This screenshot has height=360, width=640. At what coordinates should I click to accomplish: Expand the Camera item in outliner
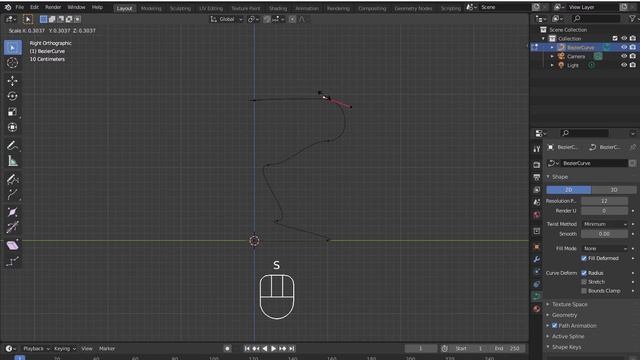click(x=552, y=56)
